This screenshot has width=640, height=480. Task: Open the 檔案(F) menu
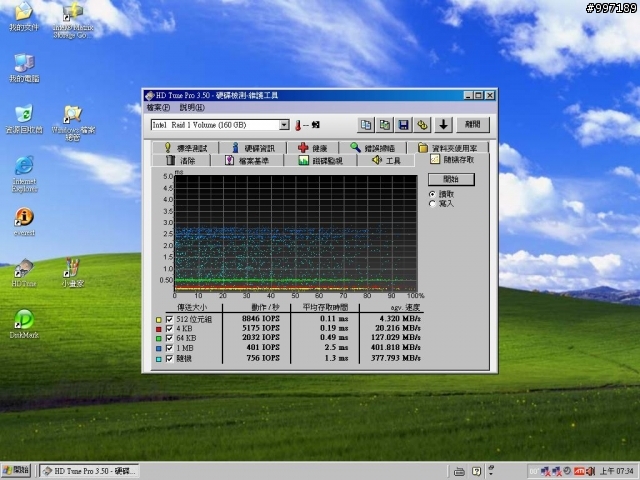click(x=158, y=108)
